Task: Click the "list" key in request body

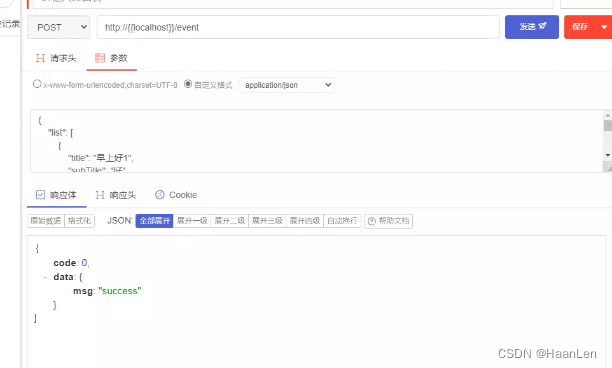Action: click(x=56, y=133)
